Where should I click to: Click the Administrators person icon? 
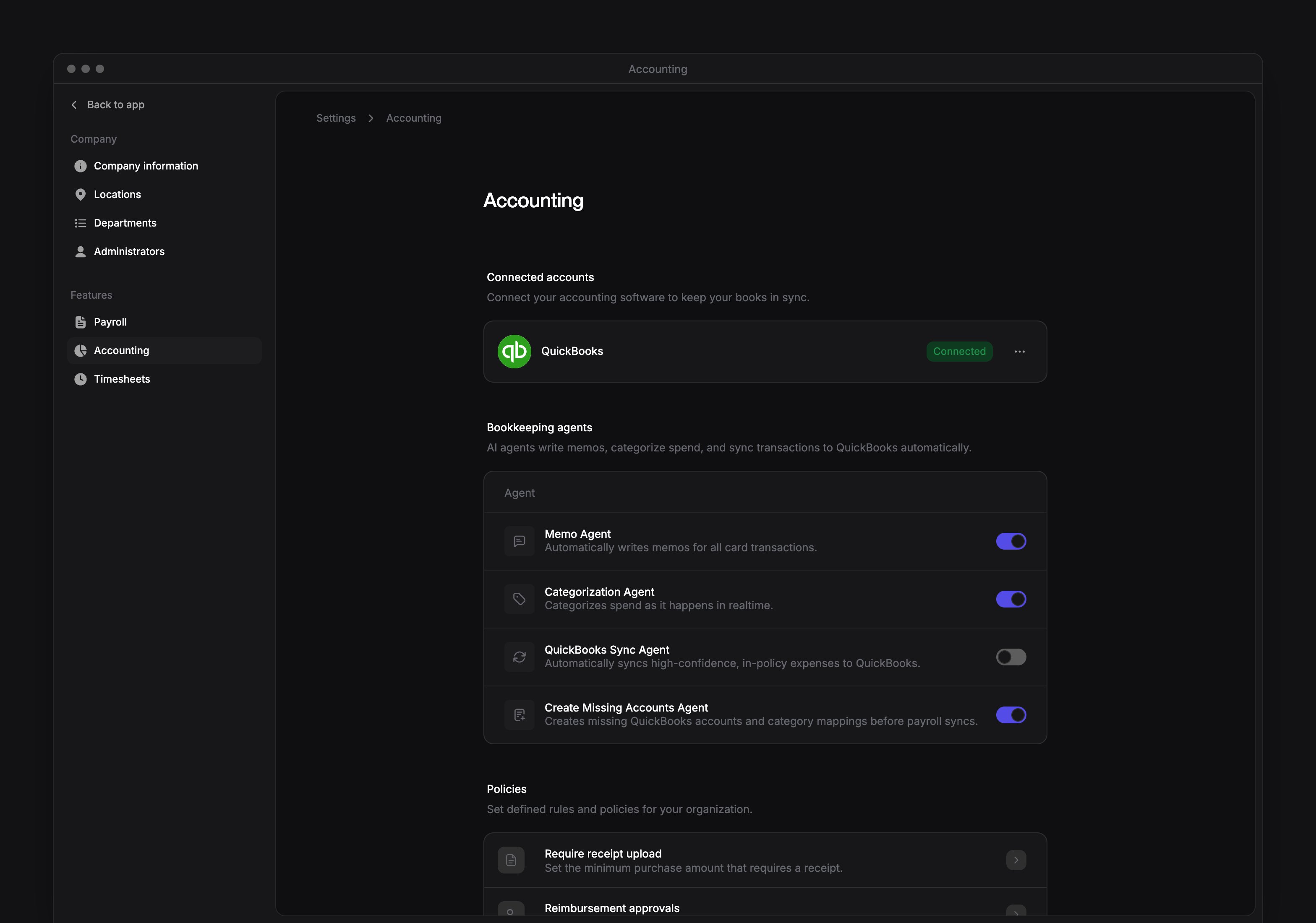(x=80, y=252)
